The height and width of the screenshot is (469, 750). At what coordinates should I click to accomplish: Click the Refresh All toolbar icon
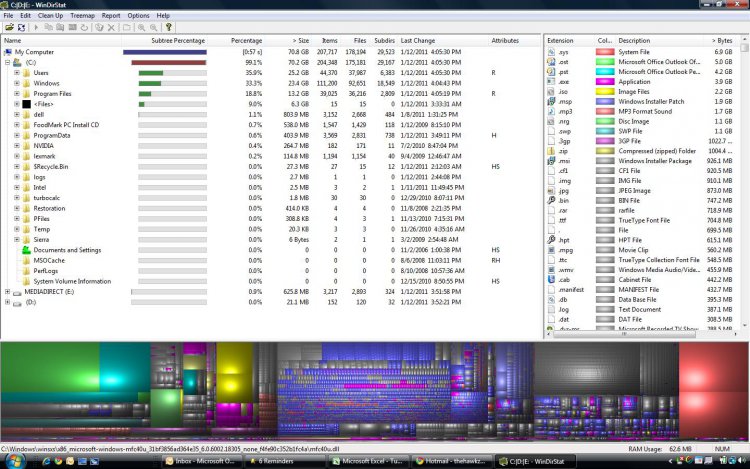click(x=22, y=28)
